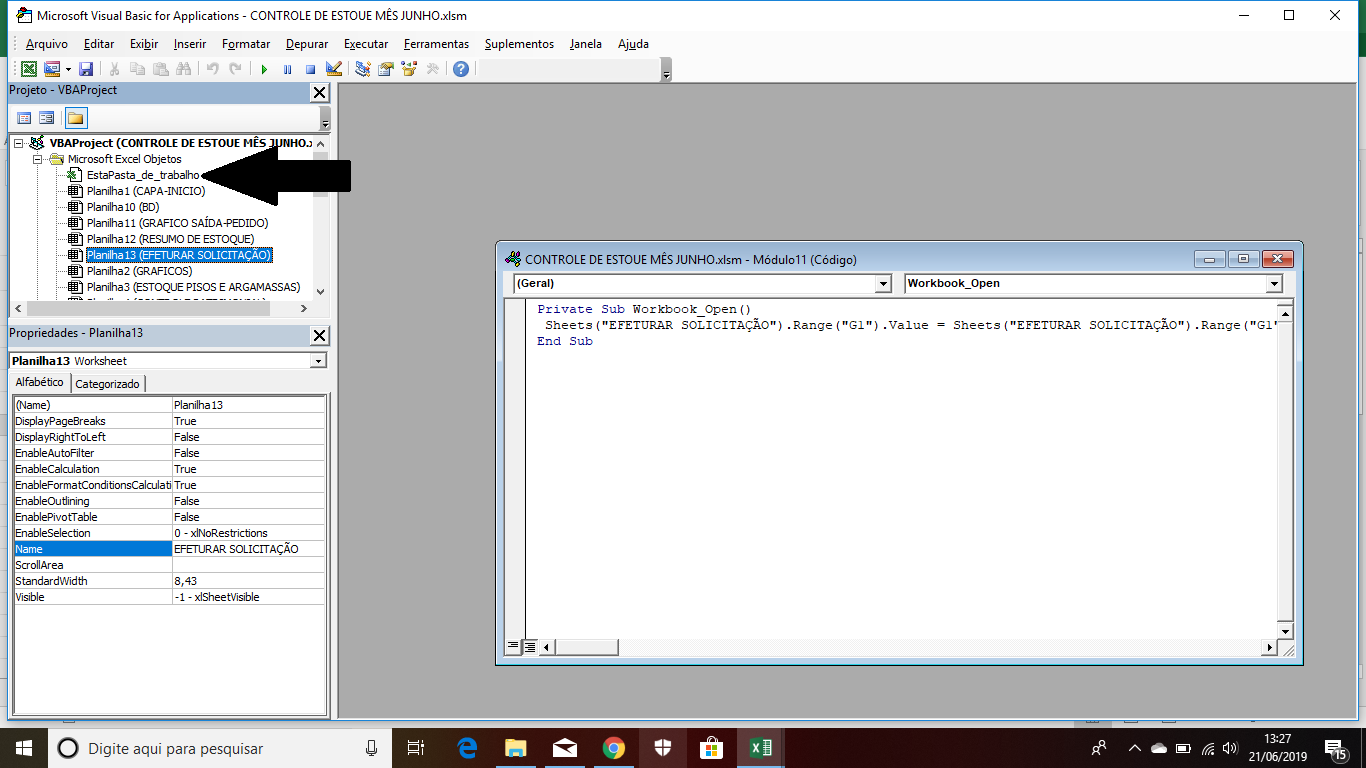1366x768 pixels.
Task: Switch to the Categorizado properties tab
Action: [108, 384]
